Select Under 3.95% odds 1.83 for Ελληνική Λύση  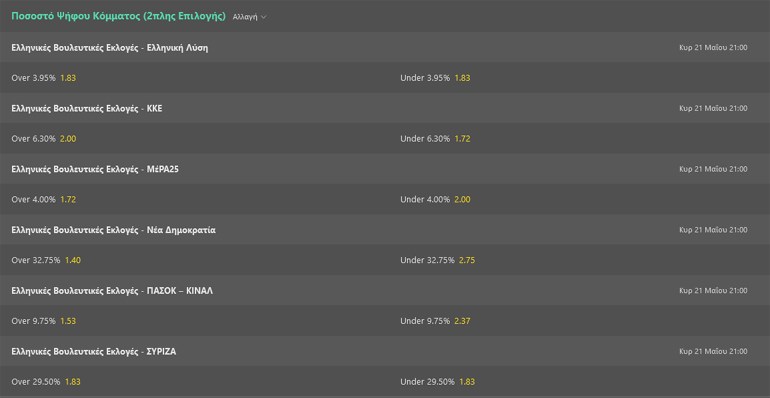(435, 78)
